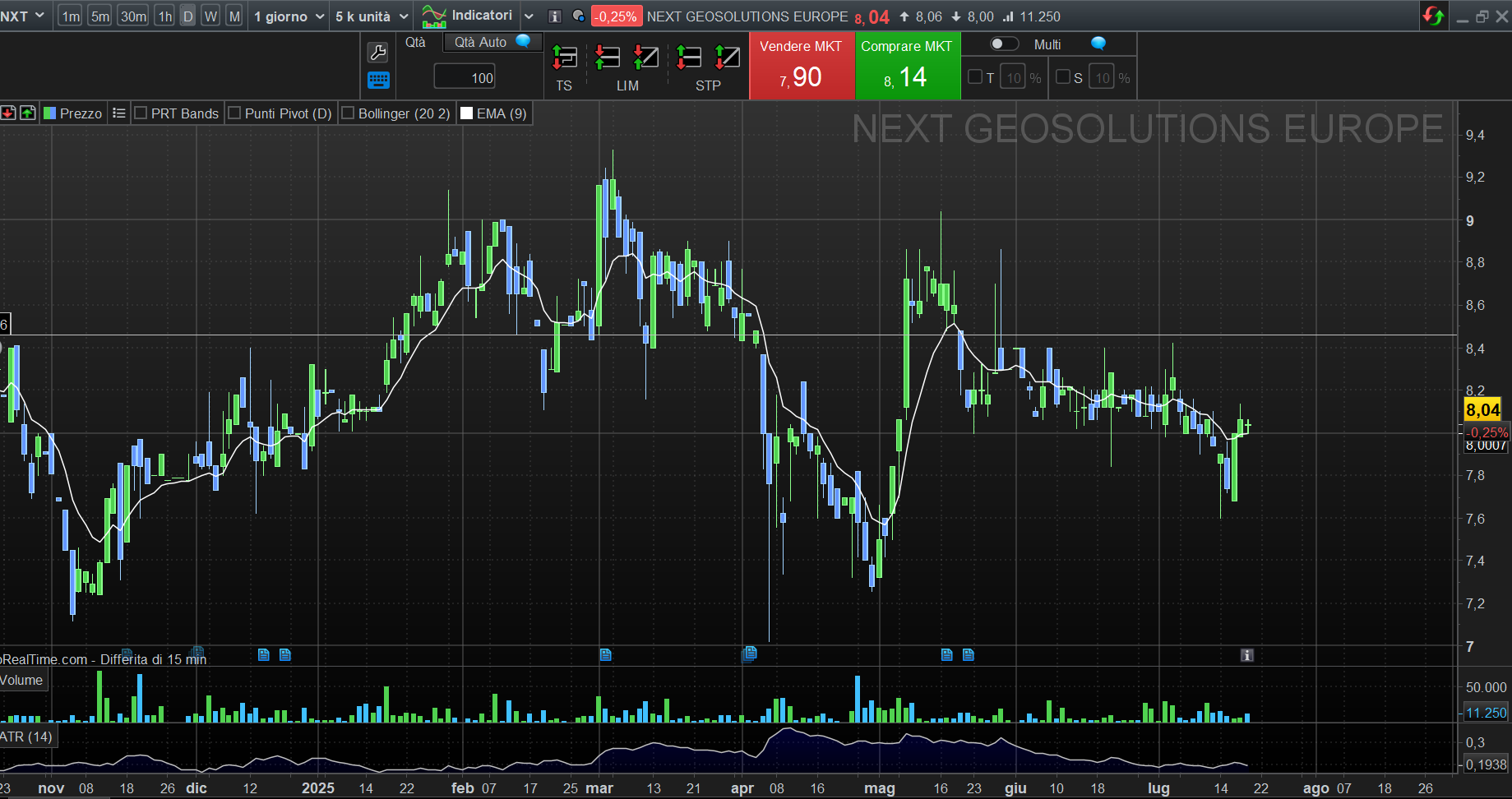Open the 5 k unità dropdown
1512x799 pixels.
point(371,16)
